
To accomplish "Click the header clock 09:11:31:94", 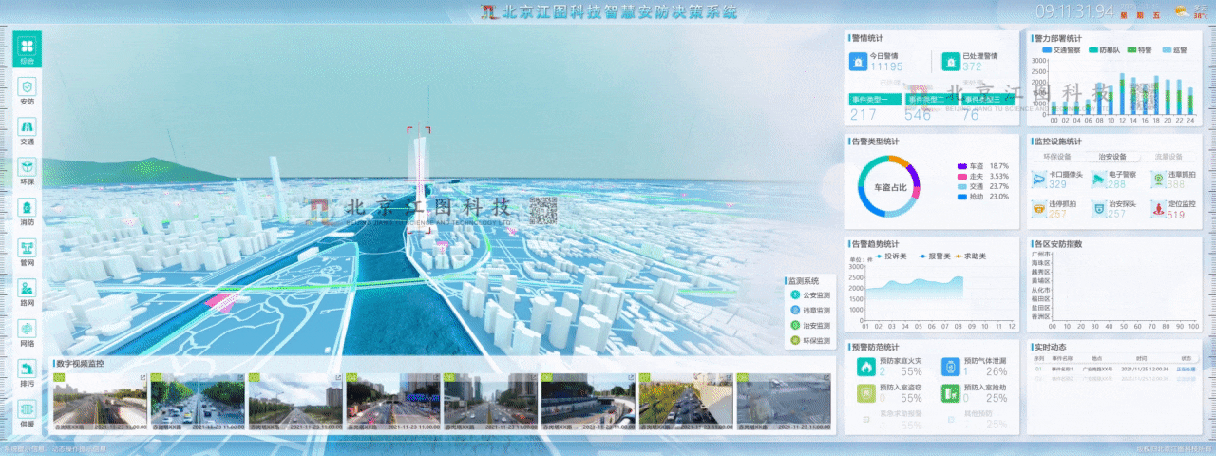I will [1075, 12].
